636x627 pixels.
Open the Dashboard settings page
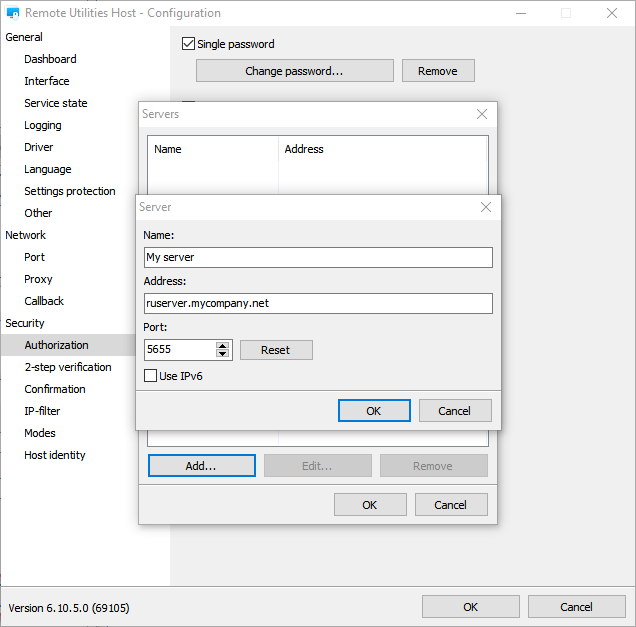tap(50, 59)
